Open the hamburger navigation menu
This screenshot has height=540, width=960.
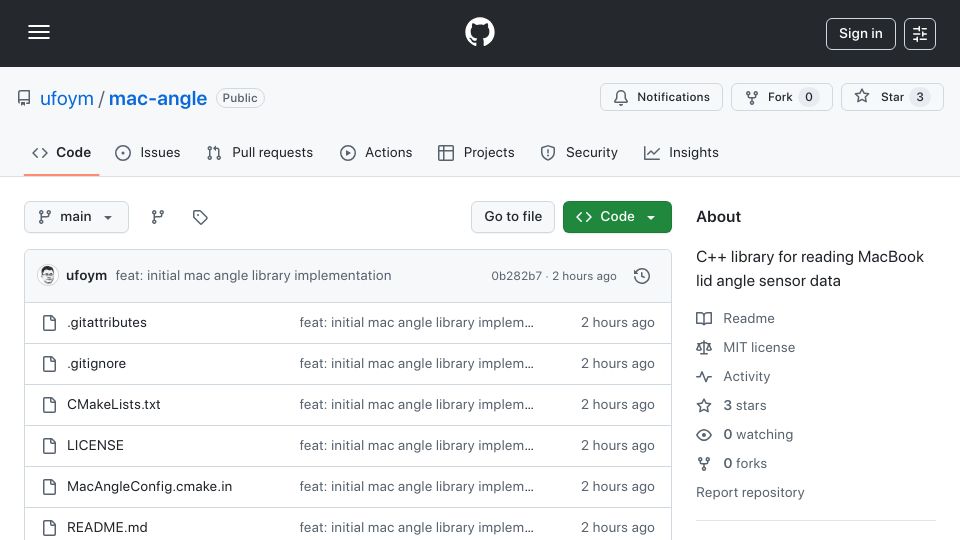(x=39, y=32)
